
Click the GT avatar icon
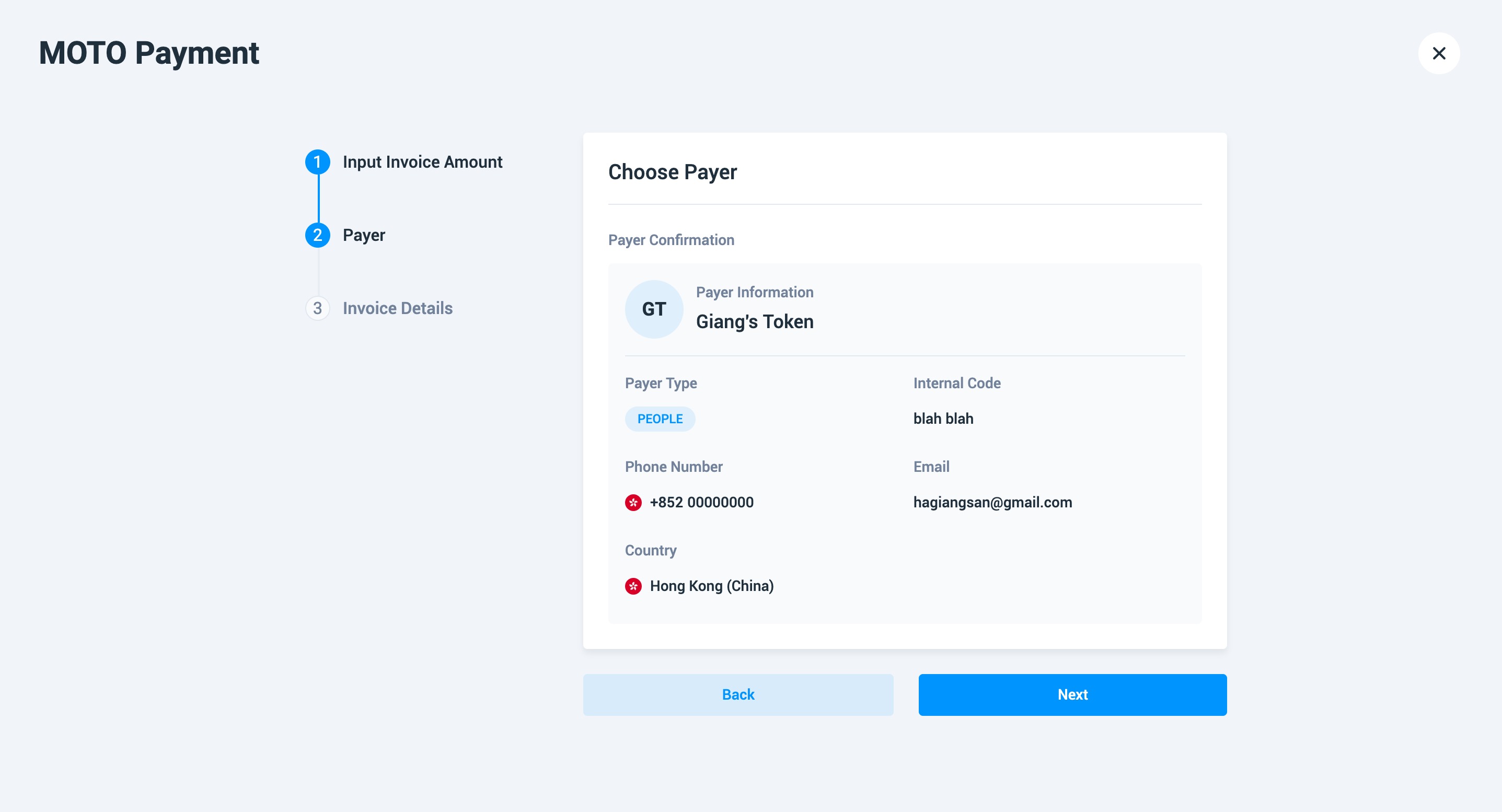point(654,309)
